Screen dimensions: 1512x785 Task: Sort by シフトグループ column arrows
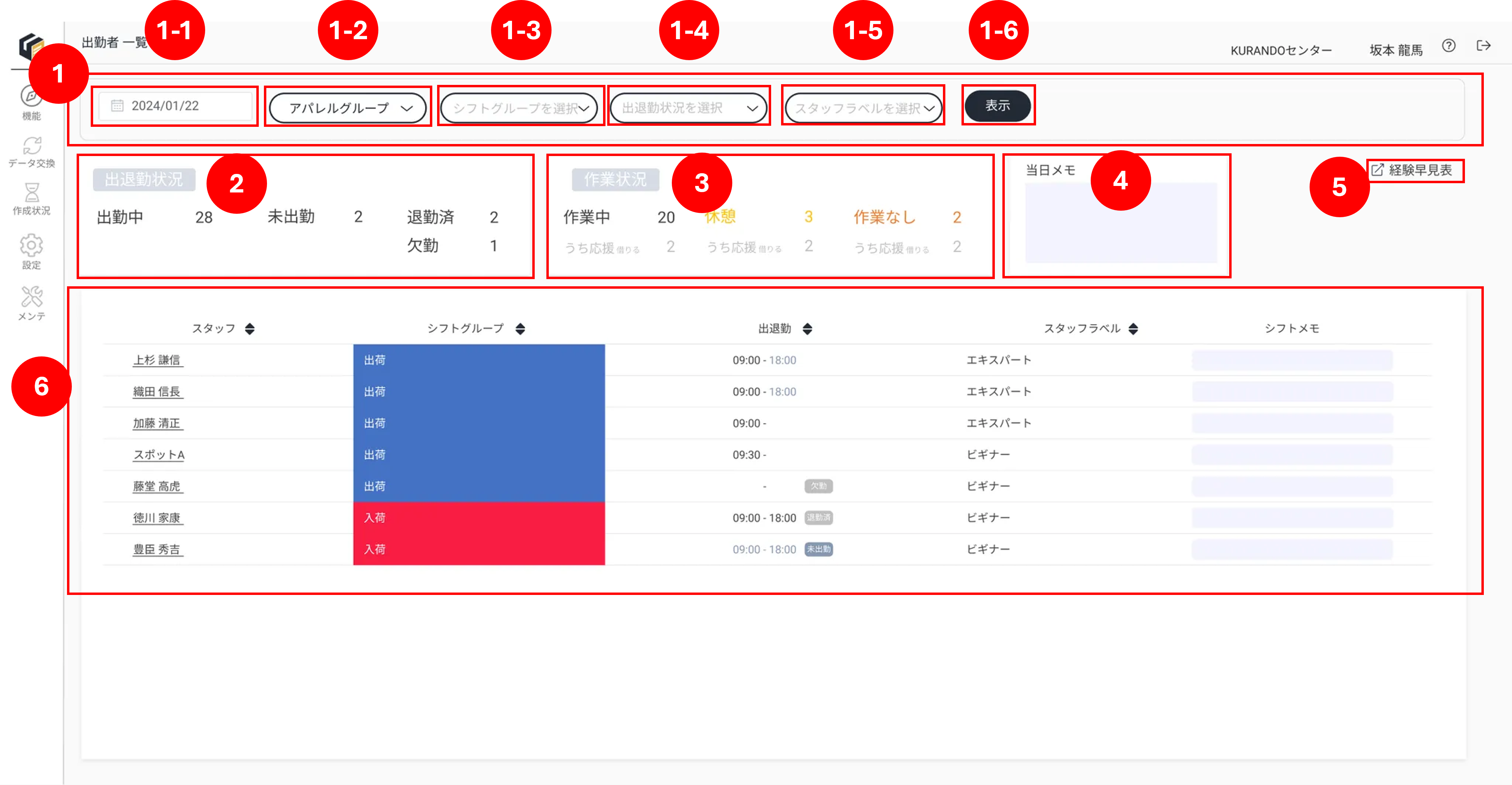pyautogui.click(x=520, y=329)
